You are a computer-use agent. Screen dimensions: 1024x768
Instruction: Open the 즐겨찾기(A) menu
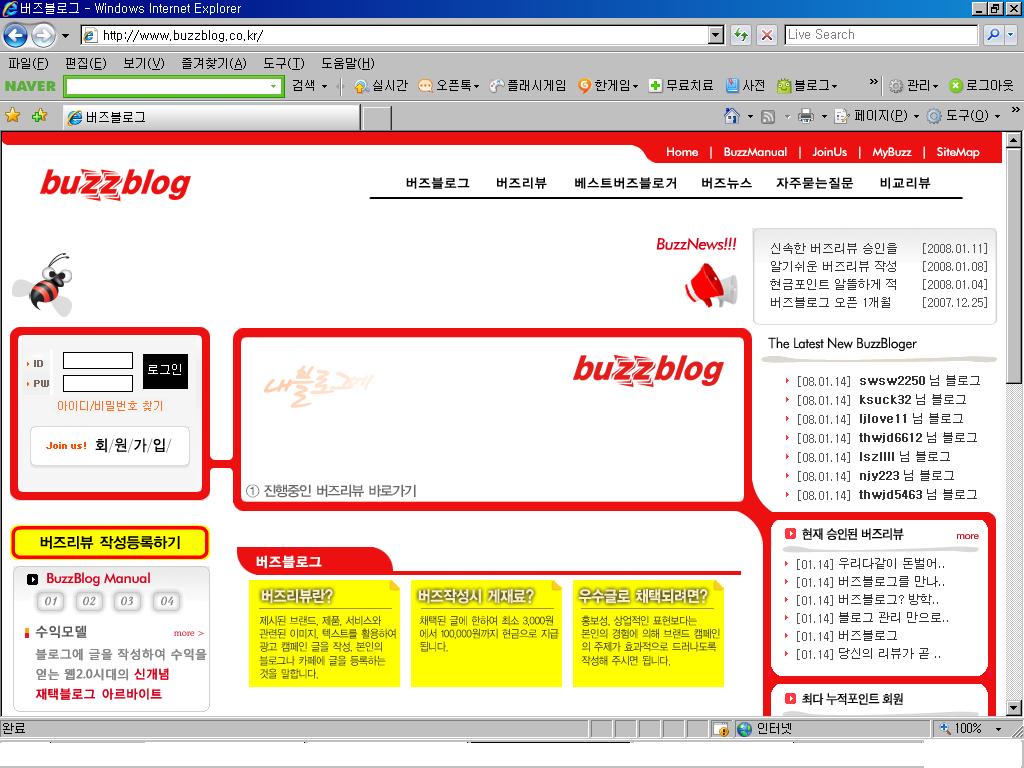coord(214,63)
